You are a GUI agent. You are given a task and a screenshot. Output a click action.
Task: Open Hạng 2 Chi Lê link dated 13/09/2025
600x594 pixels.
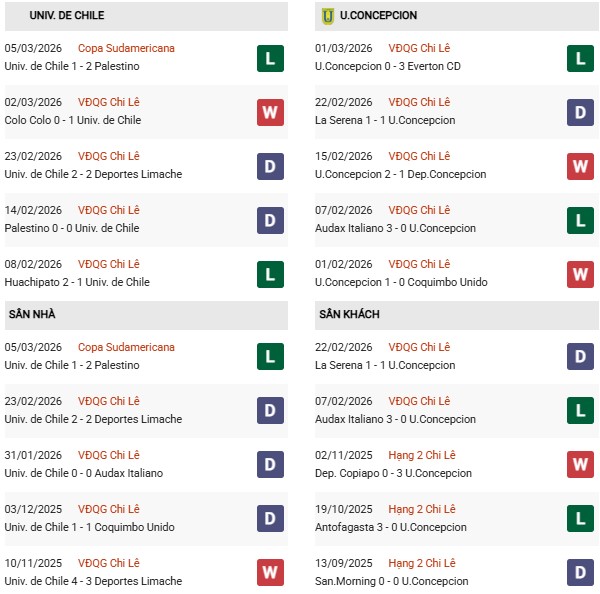coord(422,563)
